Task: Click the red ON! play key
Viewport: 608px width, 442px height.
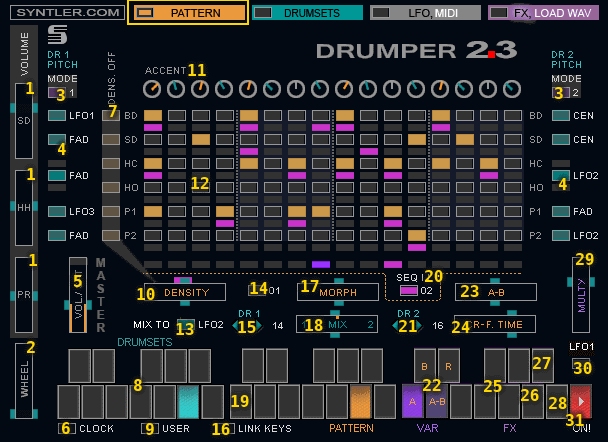Action: (x=581, y=401)
